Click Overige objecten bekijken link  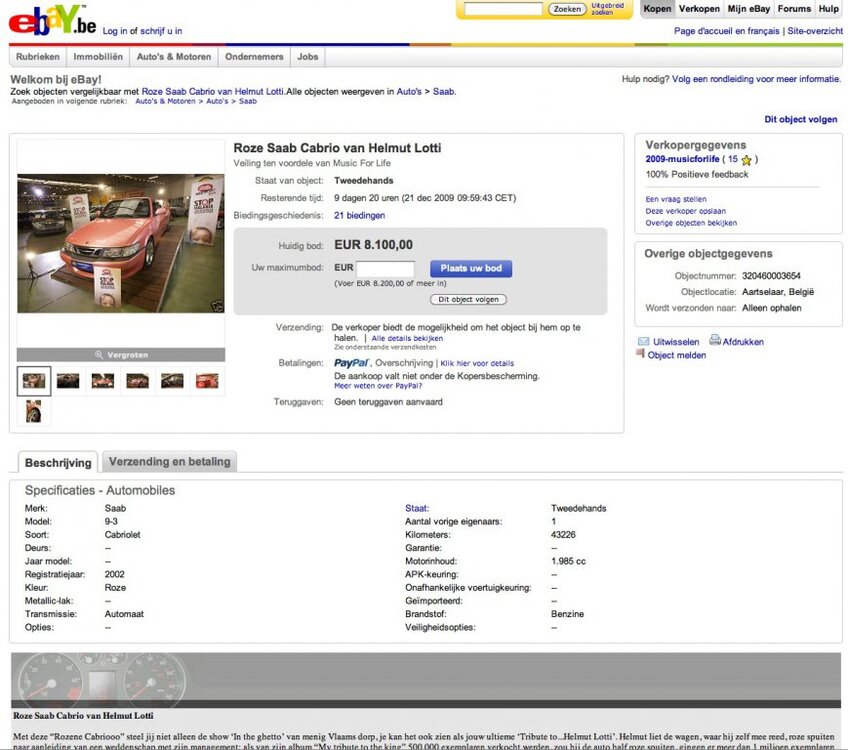pos(691,223)
